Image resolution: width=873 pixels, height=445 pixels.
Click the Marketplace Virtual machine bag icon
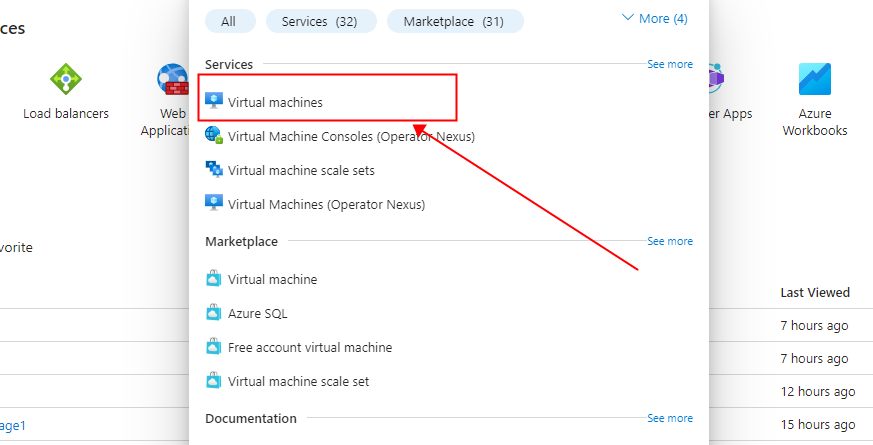click(x=214, y=279)
